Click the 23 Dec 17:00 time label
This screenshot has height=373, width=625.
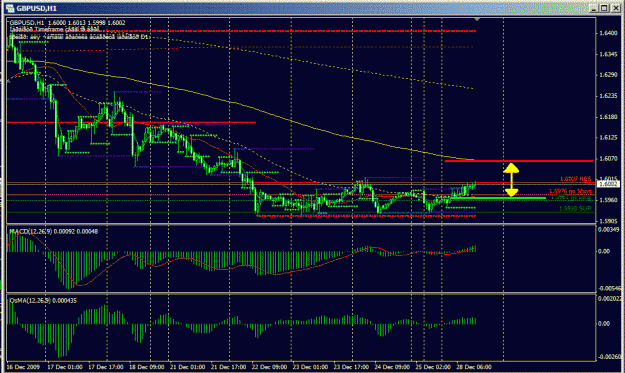tap(351, 367)
